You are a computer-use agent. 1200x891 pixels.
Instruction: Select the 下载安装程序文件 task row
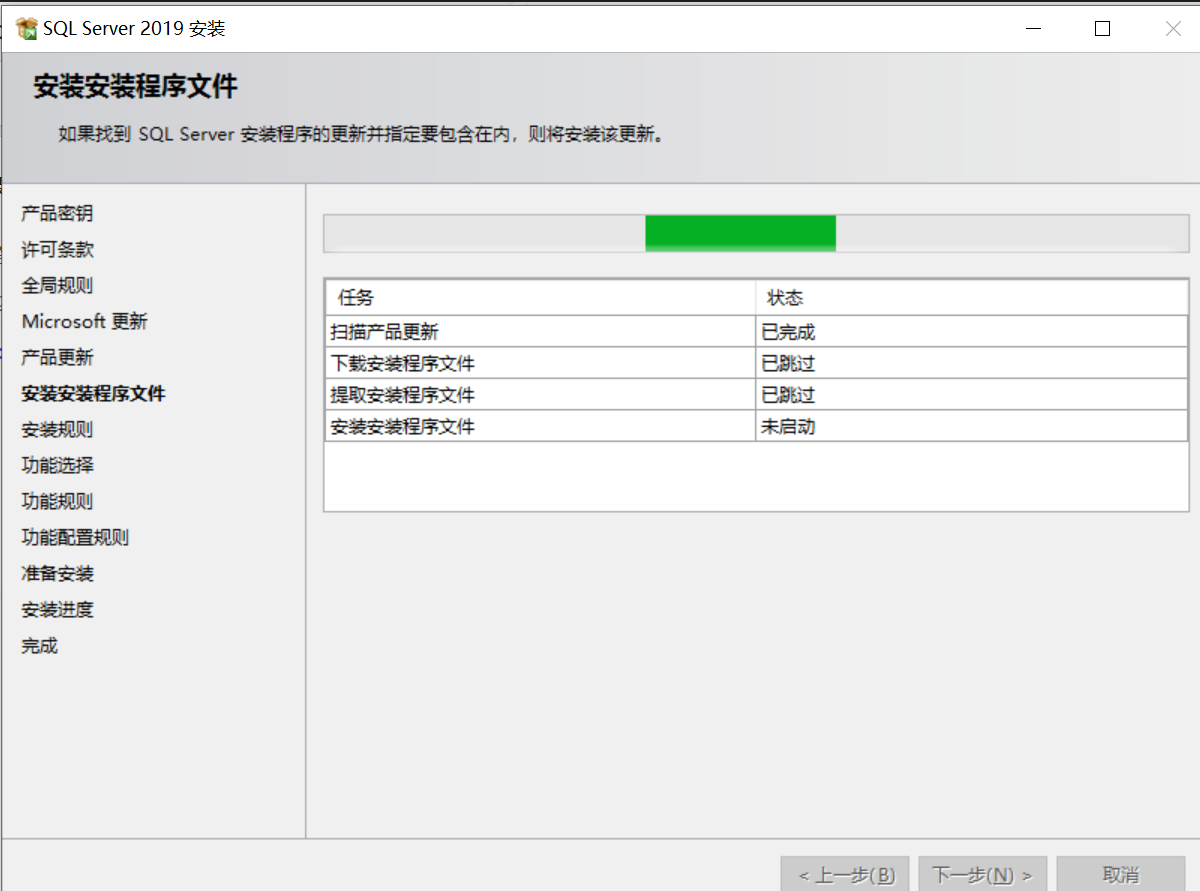coord(756,363)
